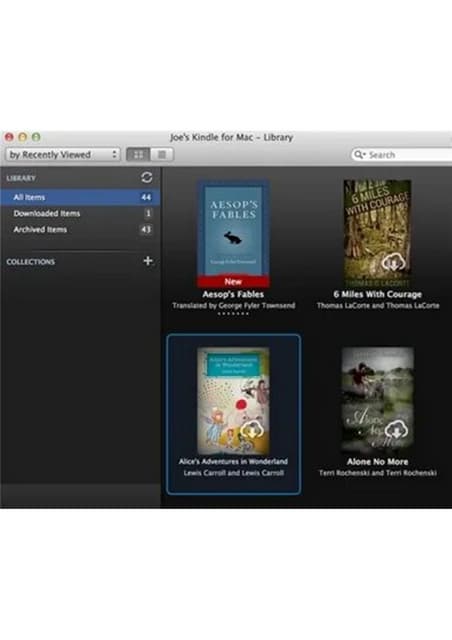Screen dimensions: 452x640
Task: Download Alice's Adventures via cloud icon
Action: point(252,430)
